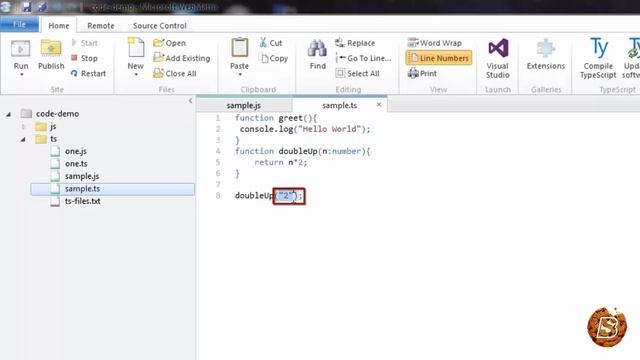Image resolution: width=640 pixels, height=360 pixels.
Task: Launch Visual Studio
Action: pyautogui.click(x=498, y=58)
